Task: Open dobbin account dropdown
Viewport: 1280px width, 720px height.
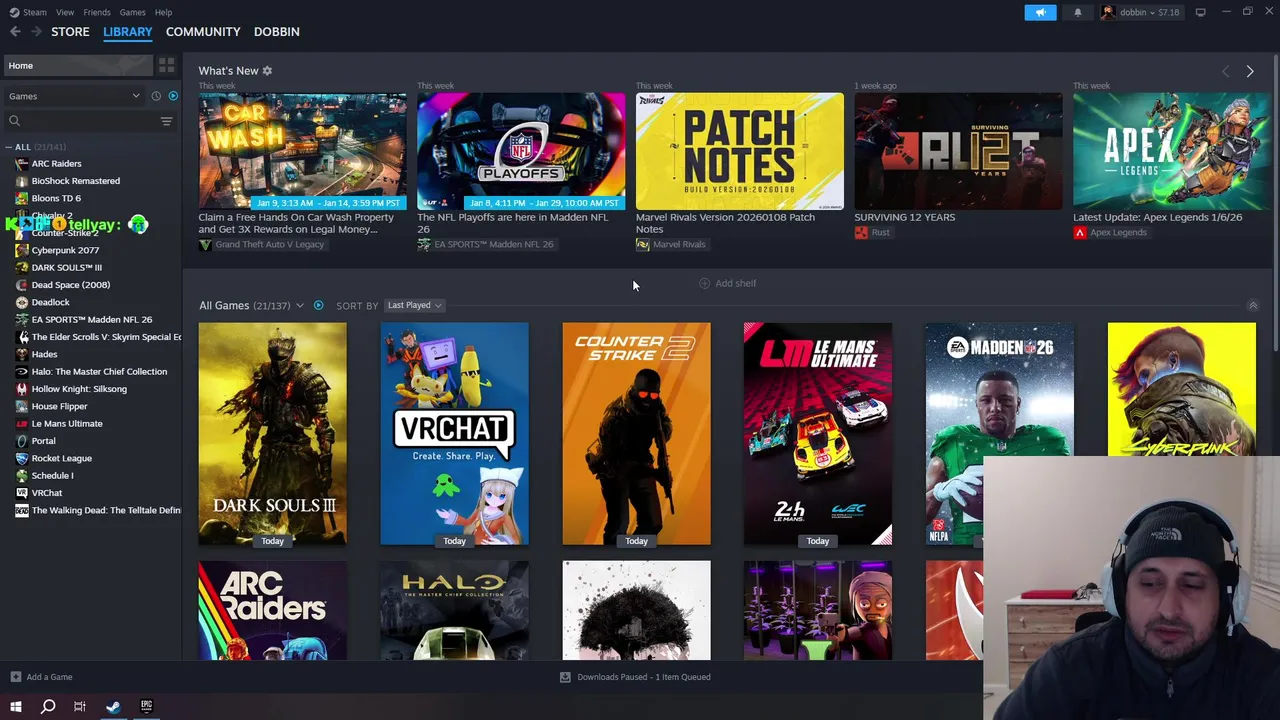Action: [1141, 12]
